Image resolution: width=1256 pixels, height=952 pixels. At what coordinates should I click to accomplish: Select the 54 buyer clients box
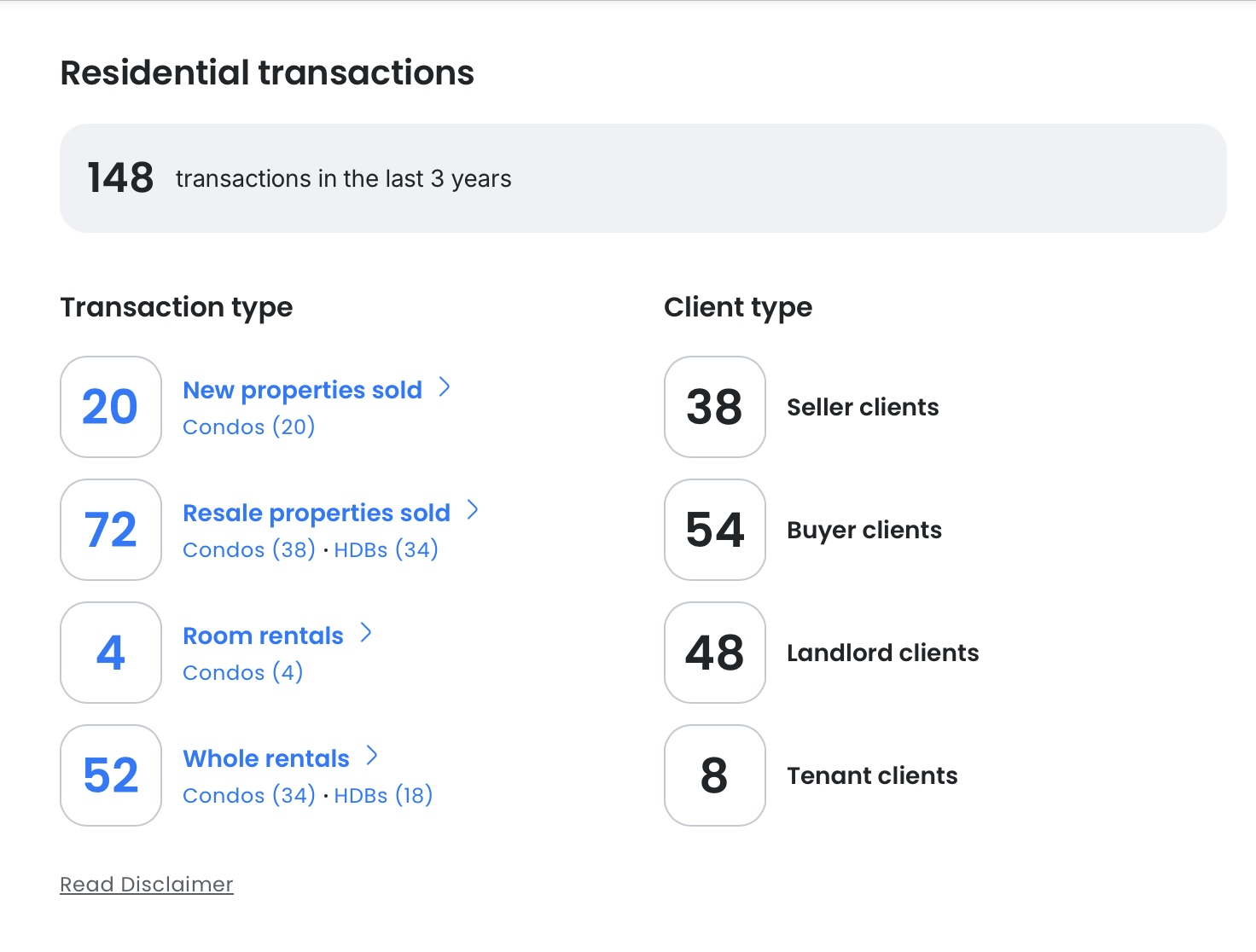[x=715, y=530]
